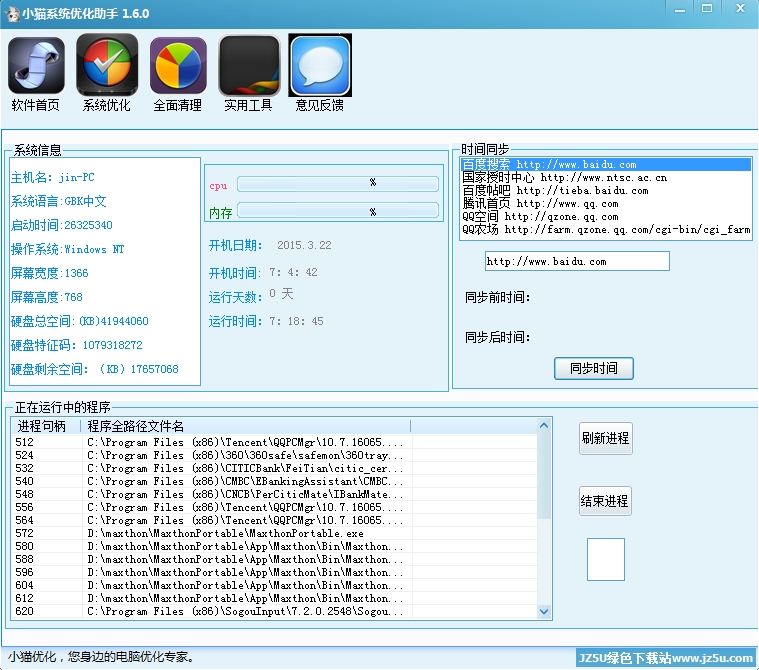Select process row with handle 564

274,520
